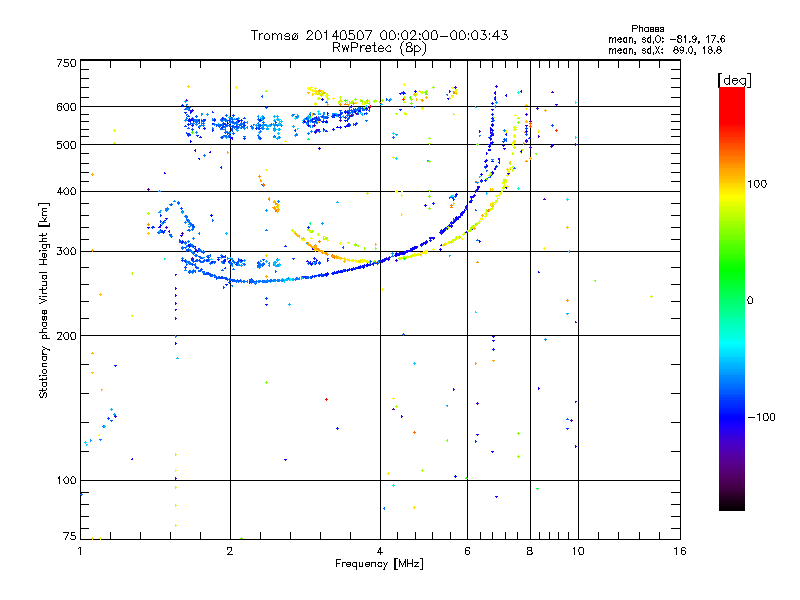Select the 'mean, sd,O: -81.9, 17.6' line

pos(666,39)
